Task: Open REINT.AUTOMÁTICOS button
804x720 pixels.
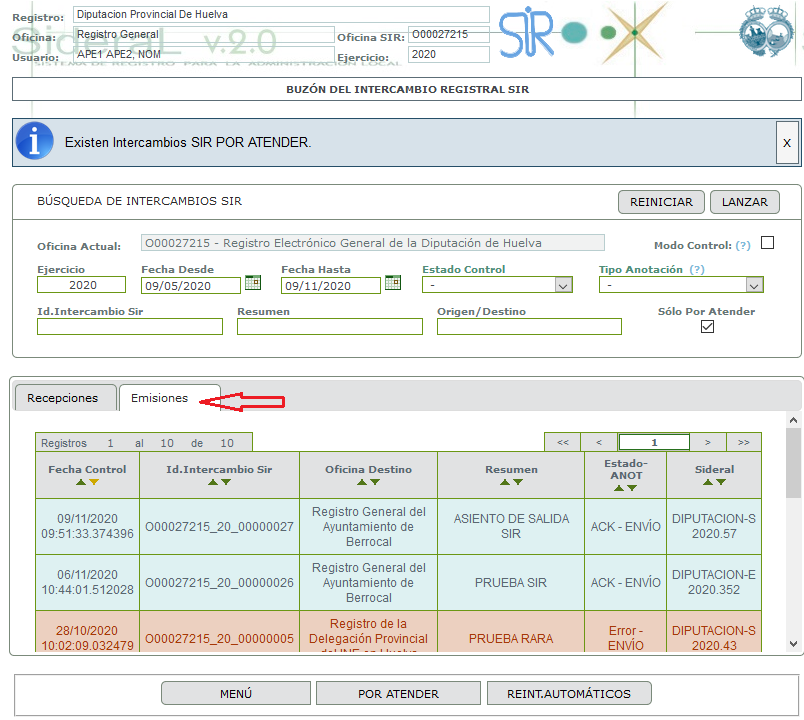Action: (x=569, y=694)
